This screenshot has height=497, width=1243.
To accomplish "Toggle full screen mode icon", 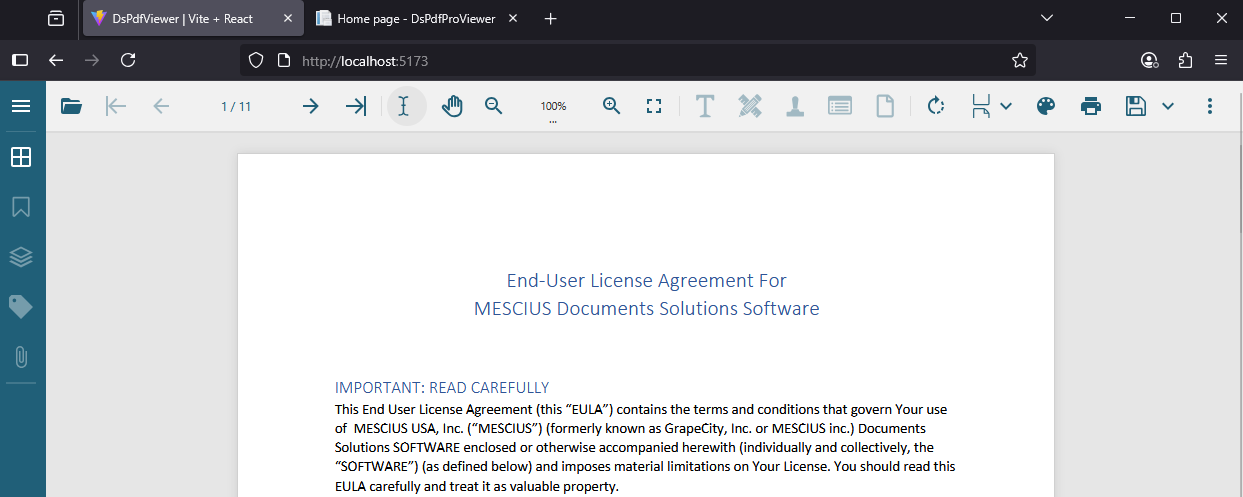I will [x=654, y=106].
